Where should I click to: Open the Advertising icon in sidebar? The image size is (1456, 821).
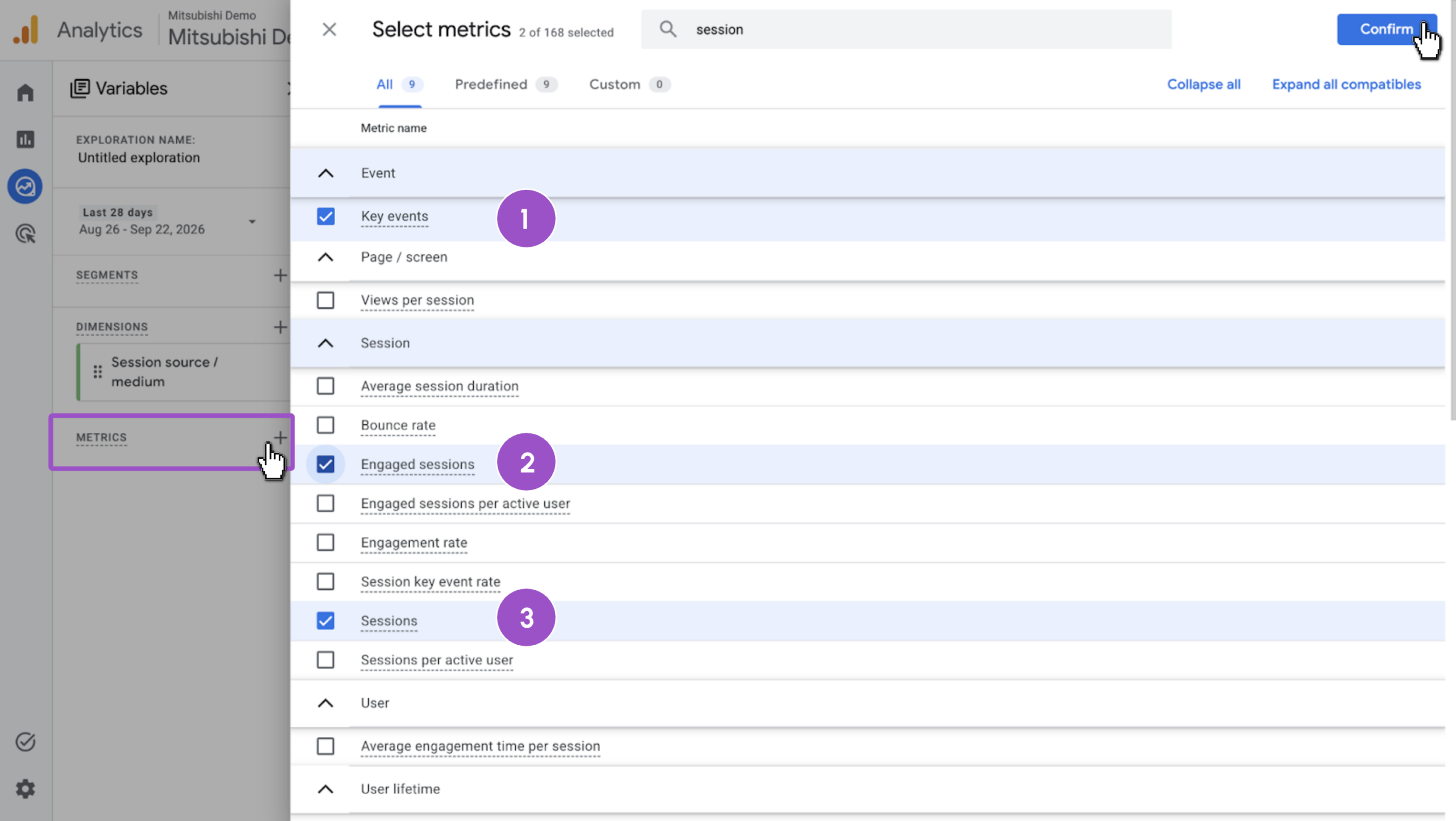[x=25, y=234]
